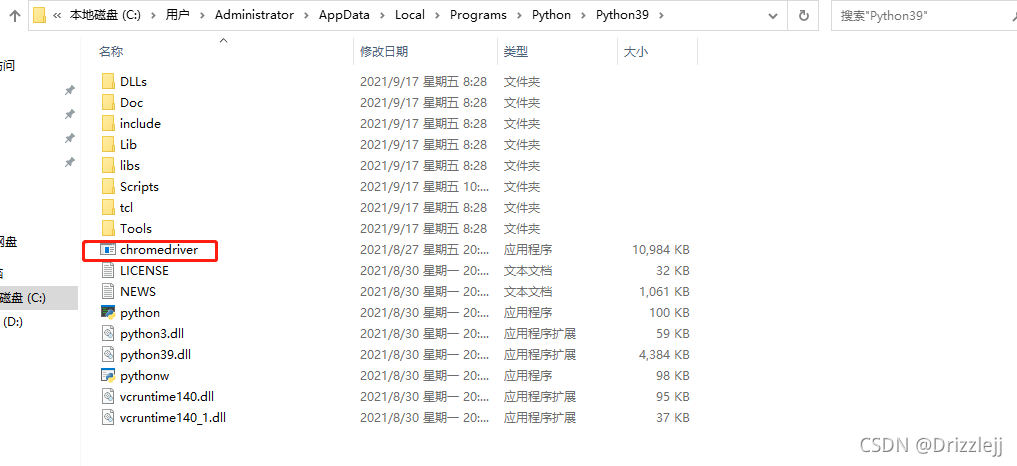Viewport: 1017px width, 466px height.
Task: Click the folder icon in address bar
Action: coord(40,14)
